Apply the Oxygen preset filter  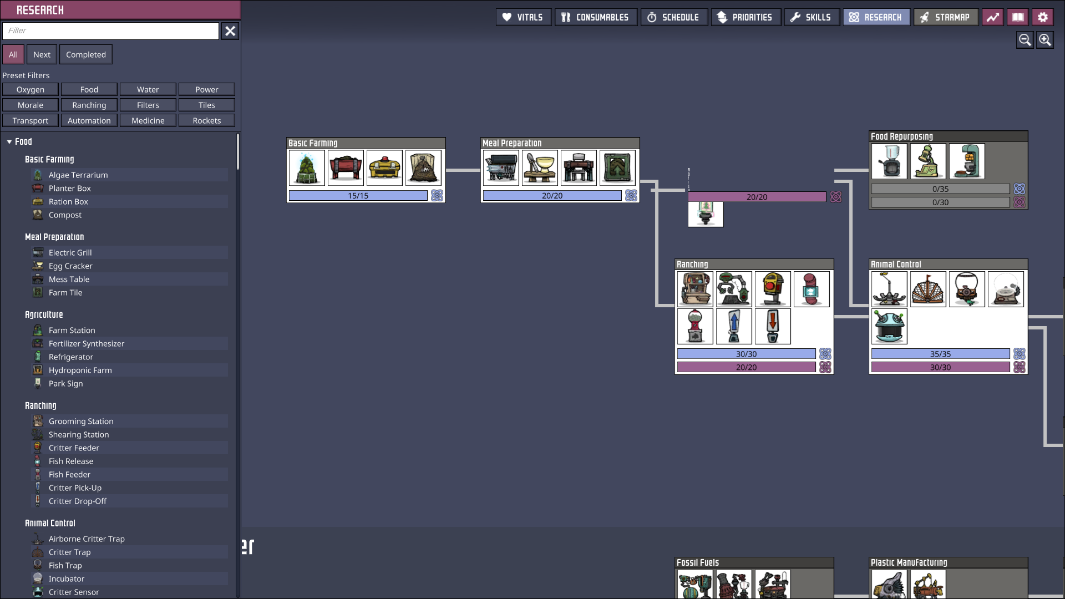pos(31,90)
